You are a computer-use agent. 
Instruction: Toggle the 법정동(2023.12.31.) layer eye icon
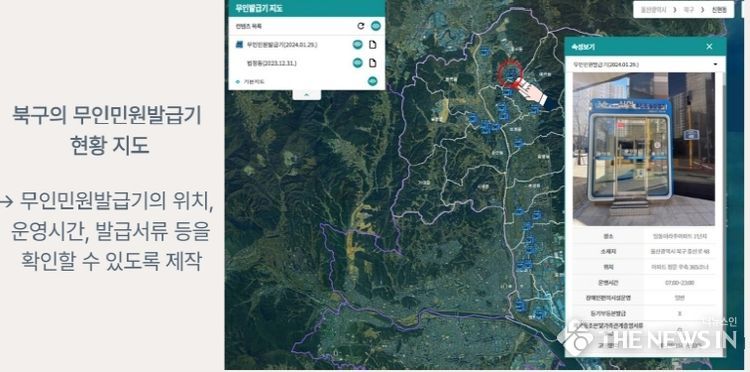(x=357, y=63)
